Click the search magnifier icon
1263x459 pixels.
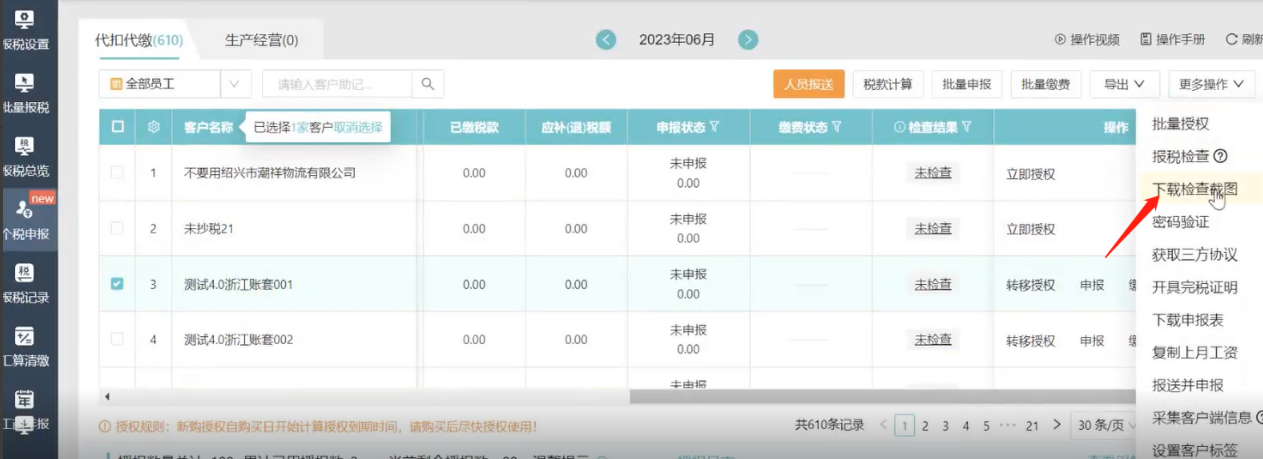(x=428, y=84)
